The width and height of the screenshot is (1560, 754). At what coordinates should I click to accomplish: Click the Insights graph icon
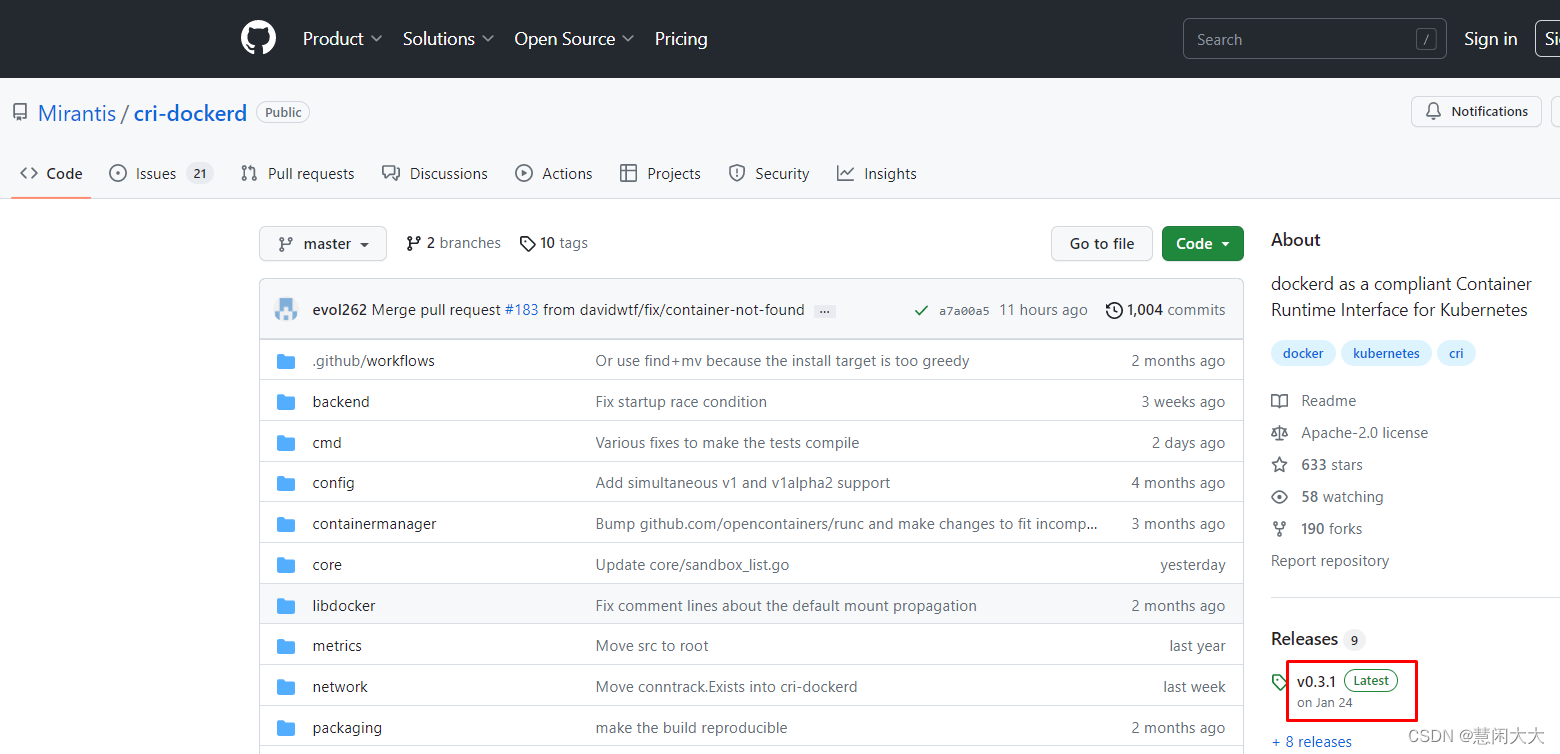846,173
